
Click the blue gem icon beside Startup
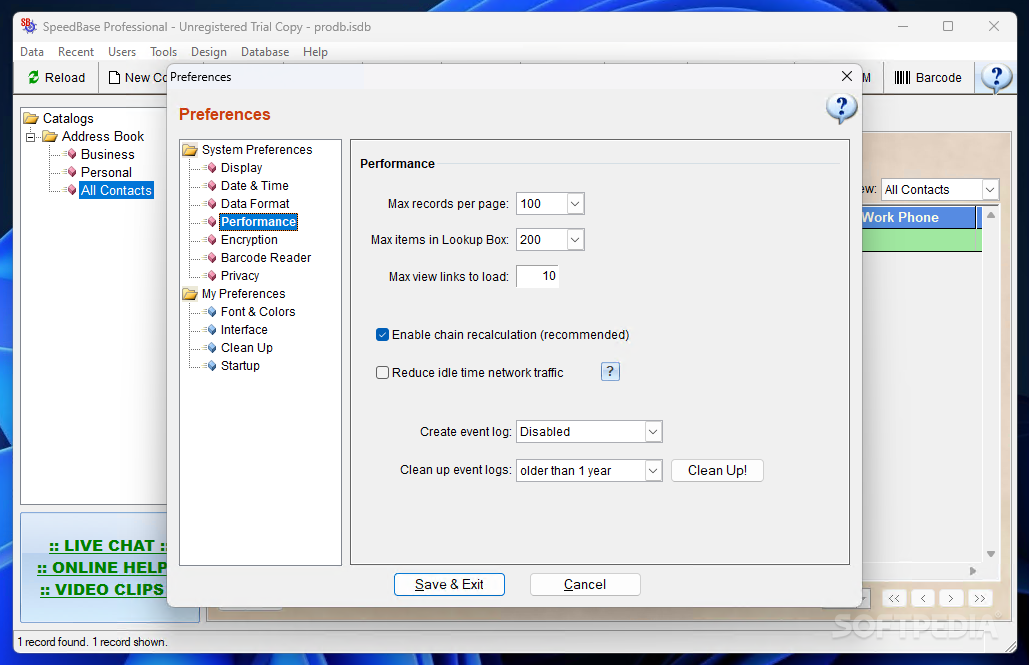(x=211, y=366)
